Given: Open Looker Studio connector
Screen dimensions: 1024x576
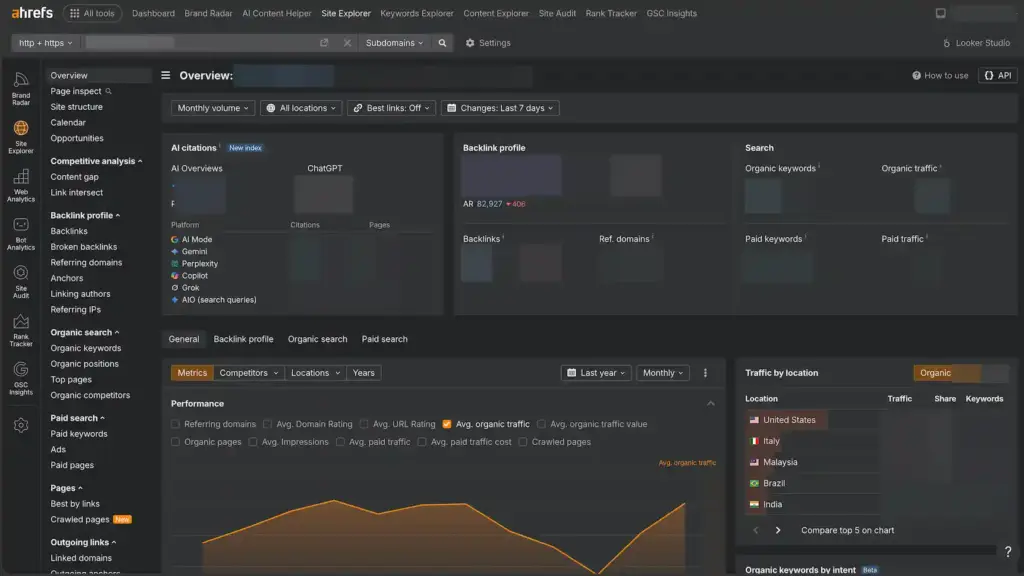Looking at the screenshot, I should [976, 43].
